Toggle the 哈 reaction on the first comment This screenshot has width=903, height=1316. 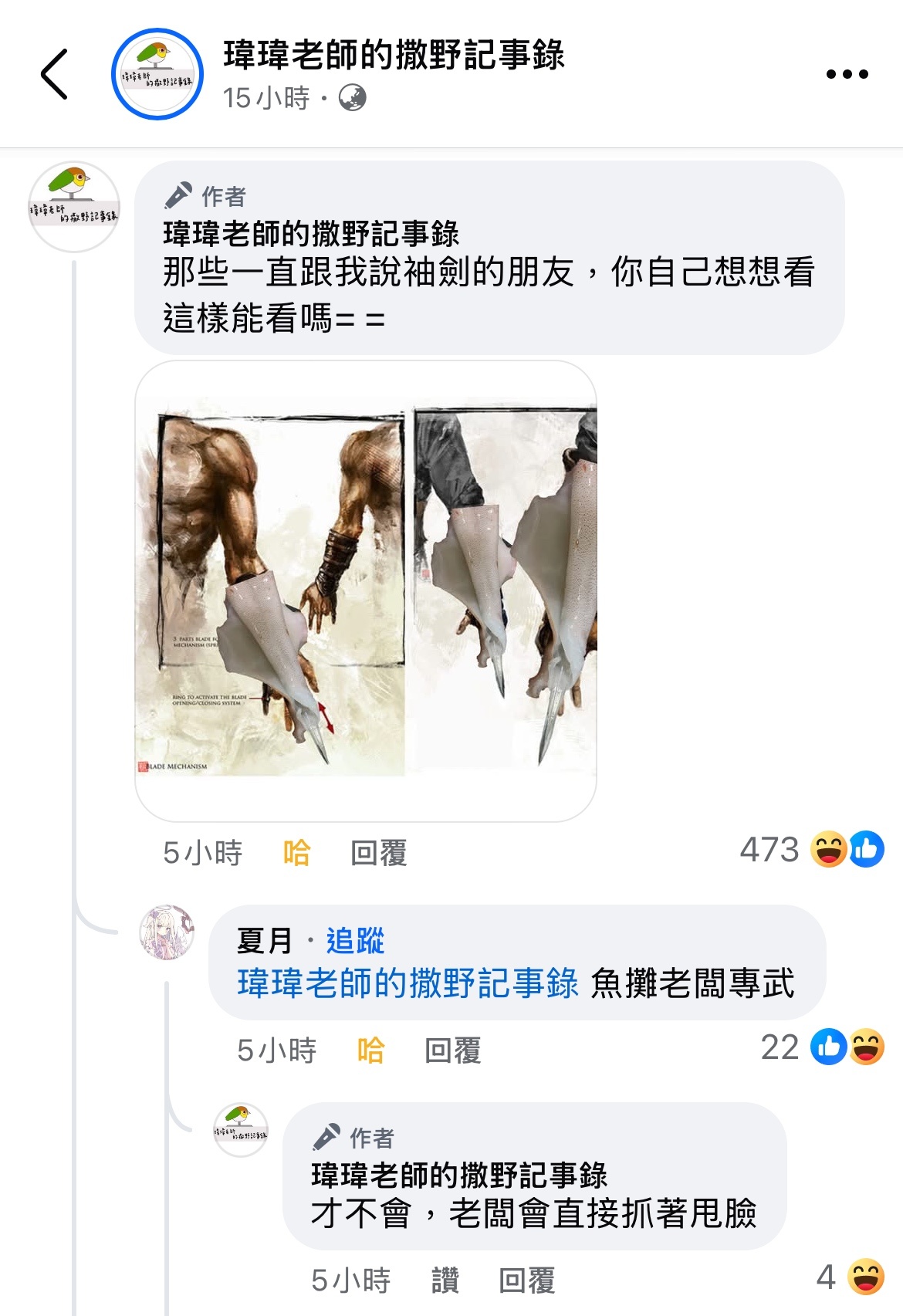(x=296, y=853)
